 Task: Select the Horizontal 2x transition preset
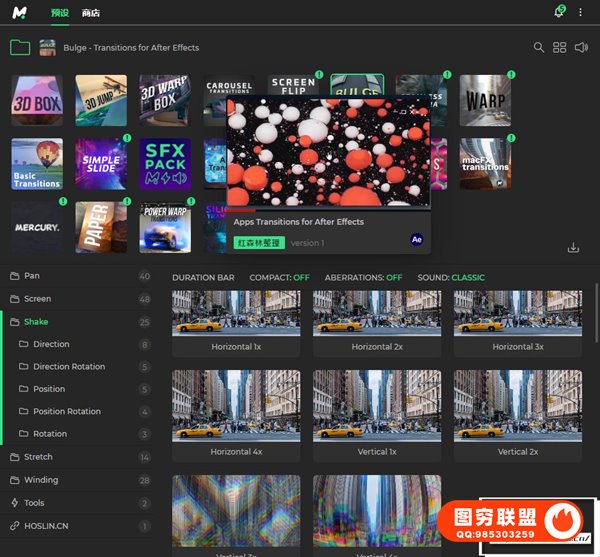pyautogui.click(x=377, y=322)
